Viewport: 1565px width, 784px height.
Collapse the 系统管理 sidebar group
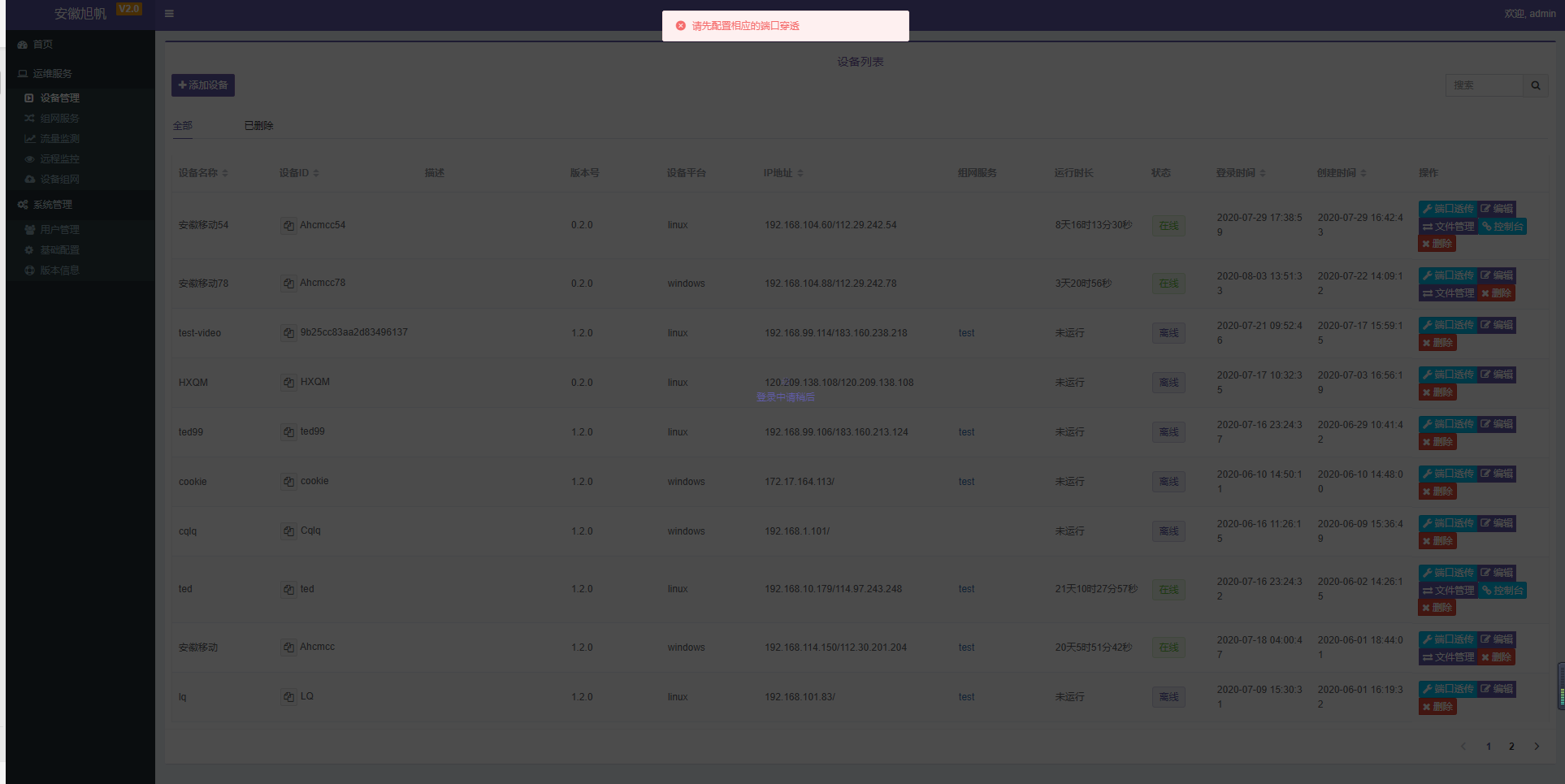click(x=80, y=205)
